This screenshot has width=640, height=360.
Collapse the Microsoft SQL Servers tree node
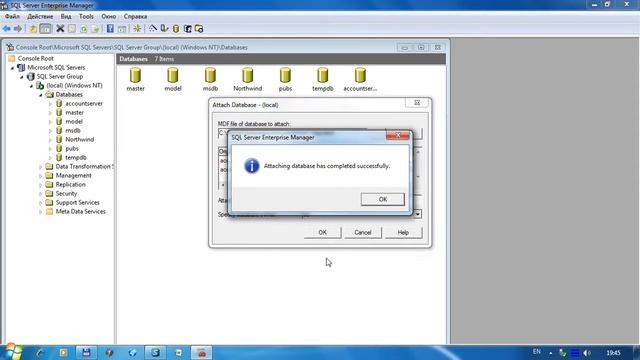point(12,68)
